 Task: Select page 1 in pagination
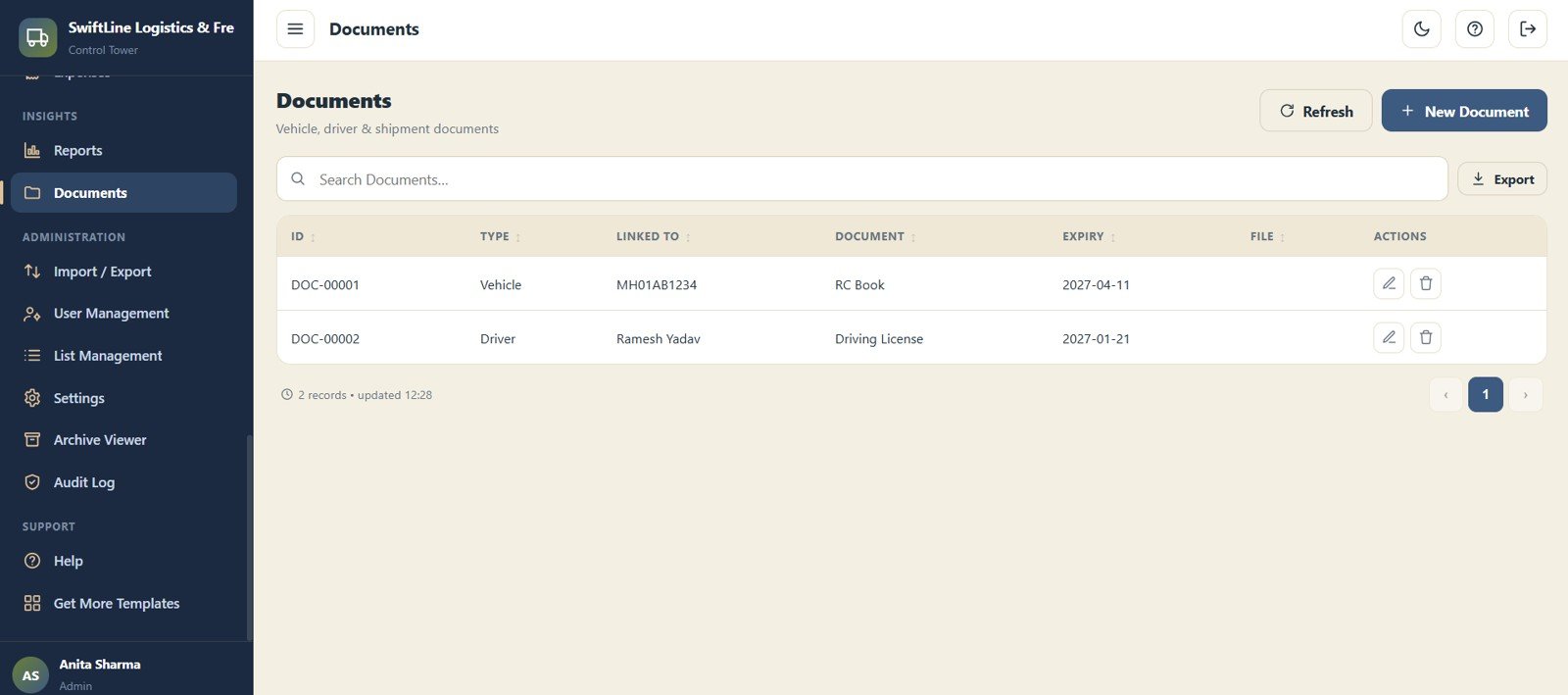coord(1486,394)
